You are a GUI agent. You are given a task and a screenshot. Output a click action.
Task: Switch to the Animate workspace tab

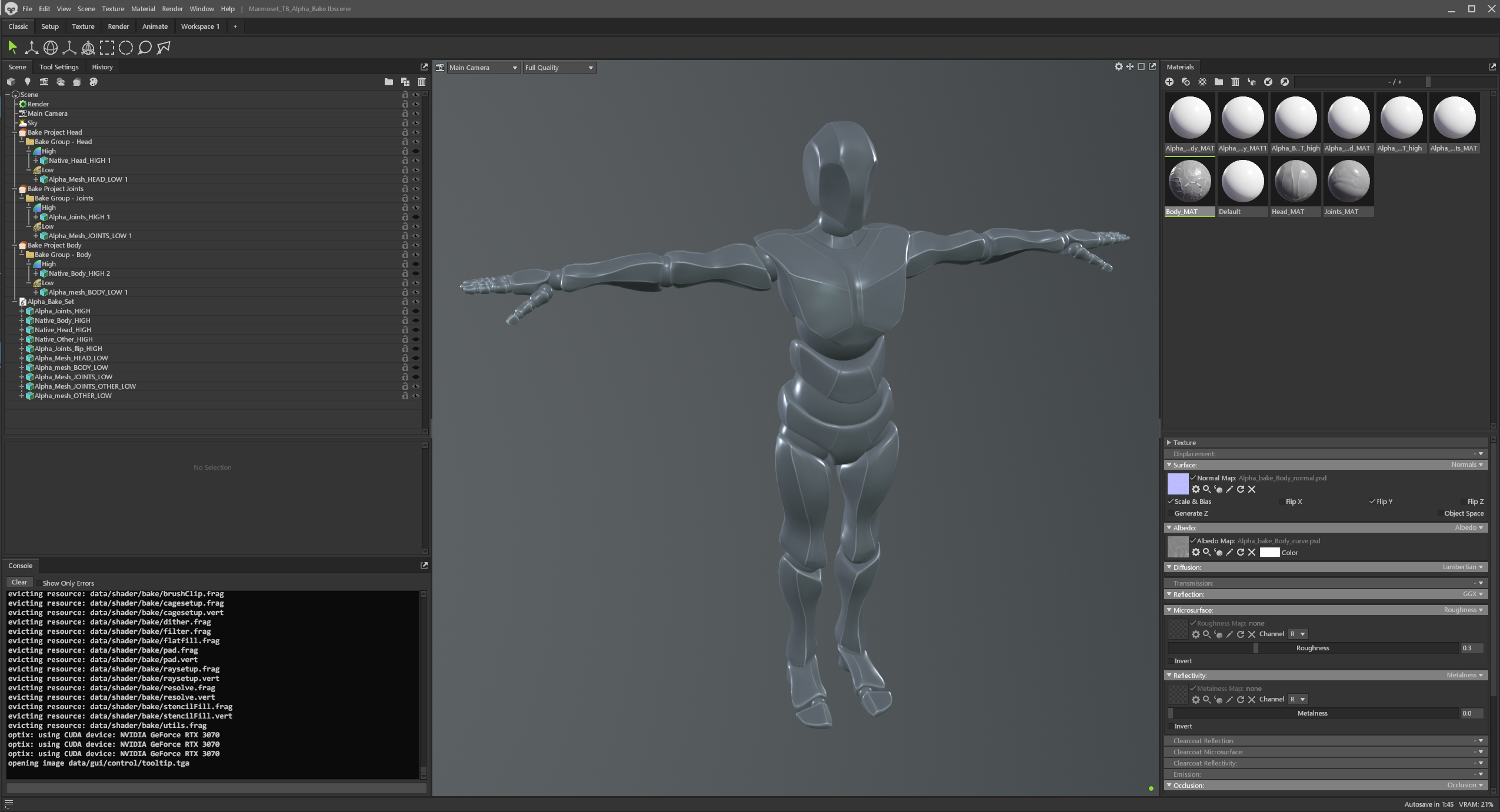[155, 26]
